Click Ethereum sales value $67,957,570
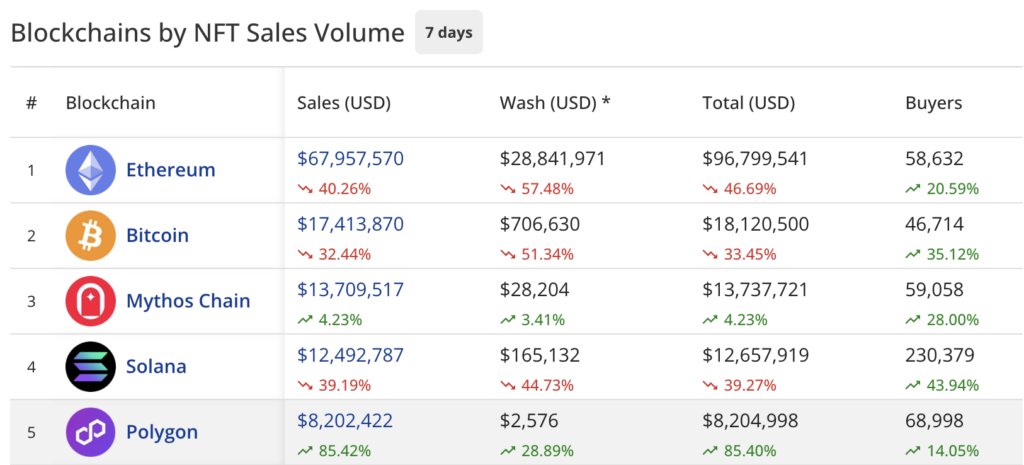1024x465 pixels. point(351,159)
